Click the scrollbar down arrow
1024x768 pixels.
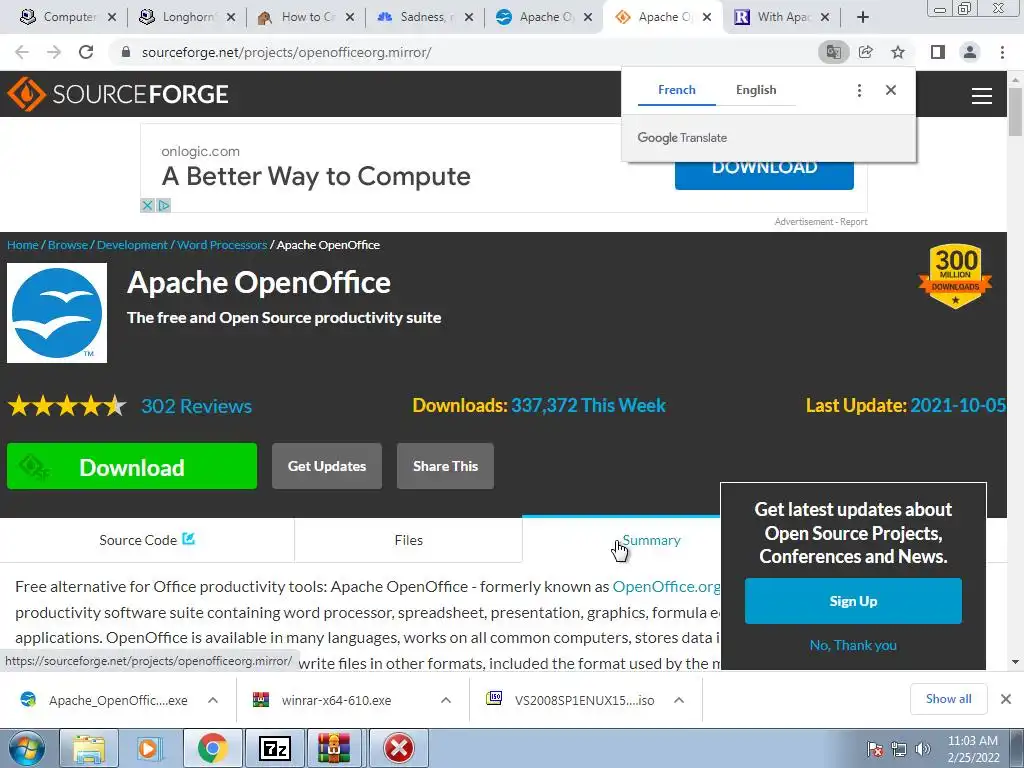[1015, 662]
